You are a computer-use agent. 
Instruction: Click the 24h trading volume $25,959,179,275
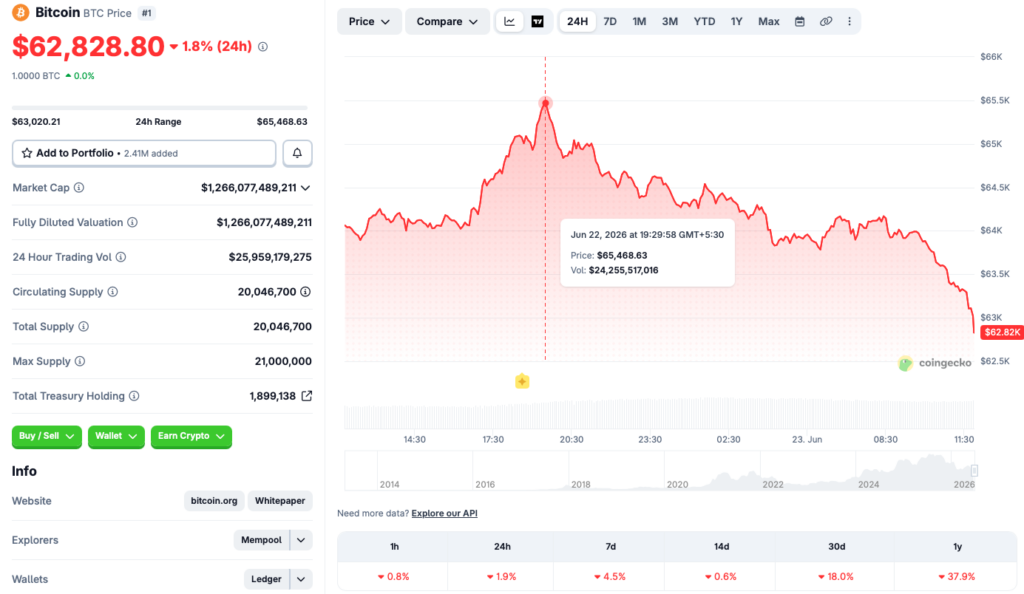270,257
